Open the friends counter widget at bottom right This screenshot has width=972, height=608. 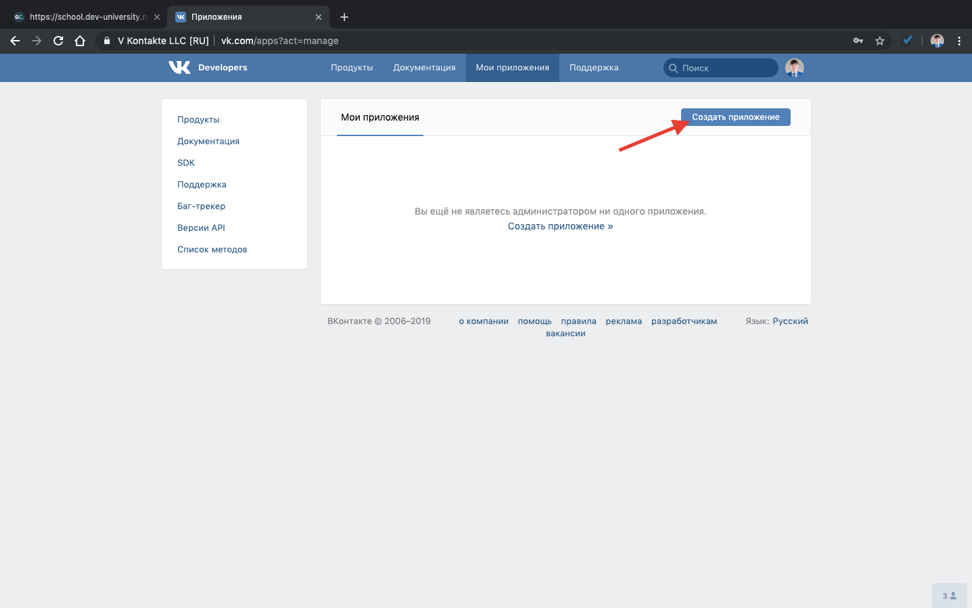click(949, 596)
